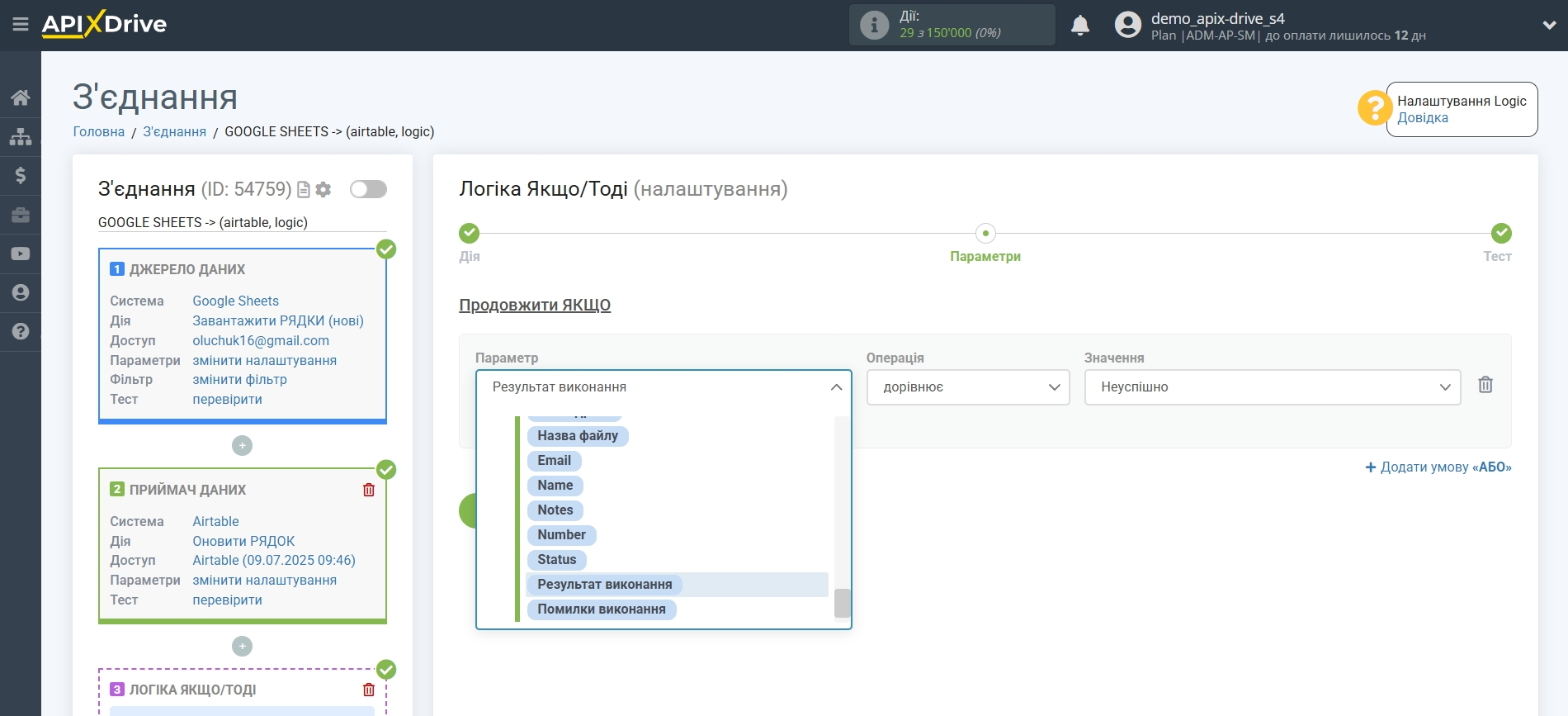Select Name option in list
Screen dimensions: 1568x716
[555, 486]
